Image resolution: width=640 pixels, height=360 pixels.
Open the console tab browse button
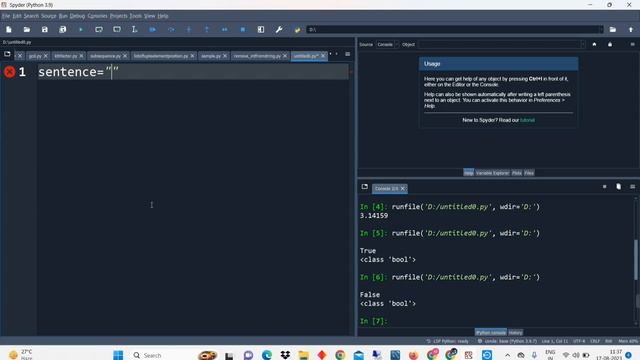[x=364, y=187]
